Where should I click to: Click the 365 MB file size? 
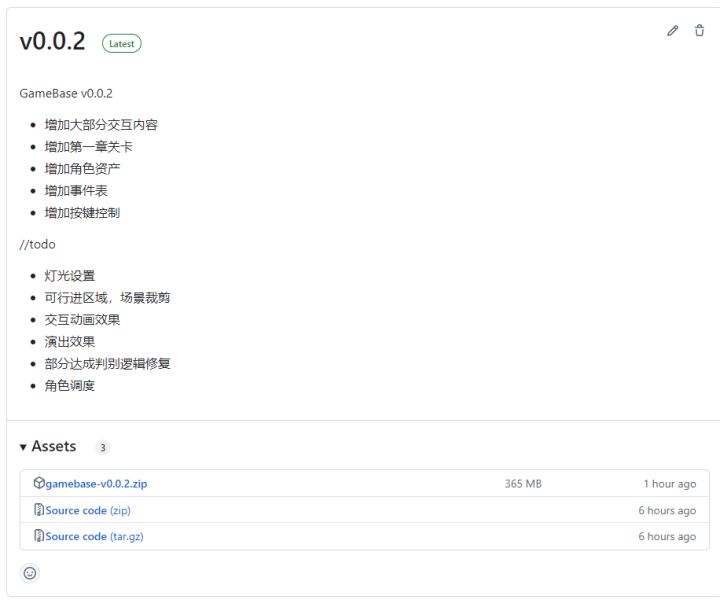point(523,484)
